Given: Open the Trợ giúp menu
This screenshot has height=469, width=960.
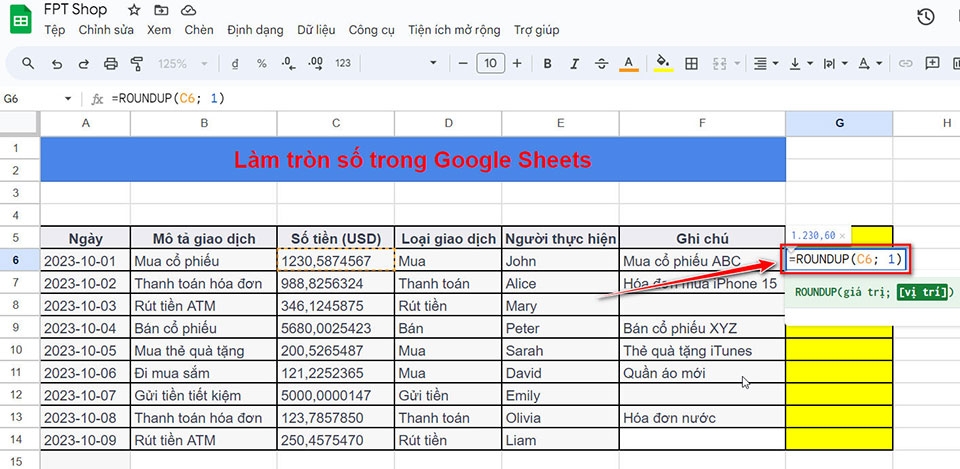Looking at the screenshot, I should pyautogui.click(x=536, y=30).
